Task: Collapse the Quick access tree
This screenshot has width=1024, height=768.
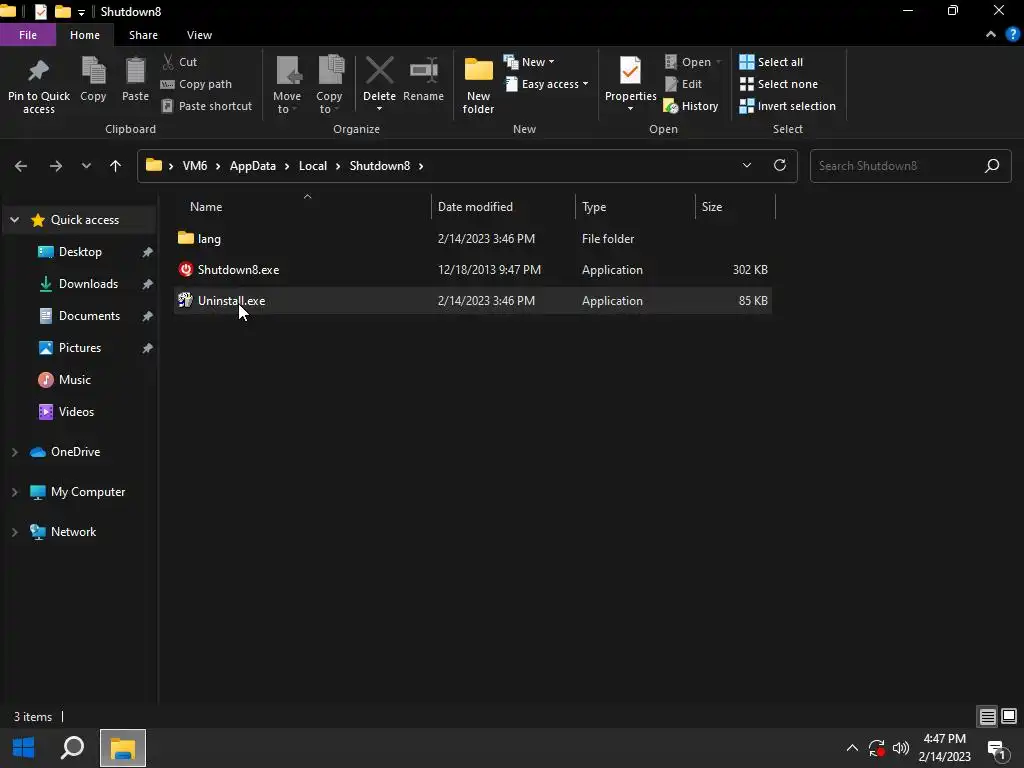Action: (14, 220)
